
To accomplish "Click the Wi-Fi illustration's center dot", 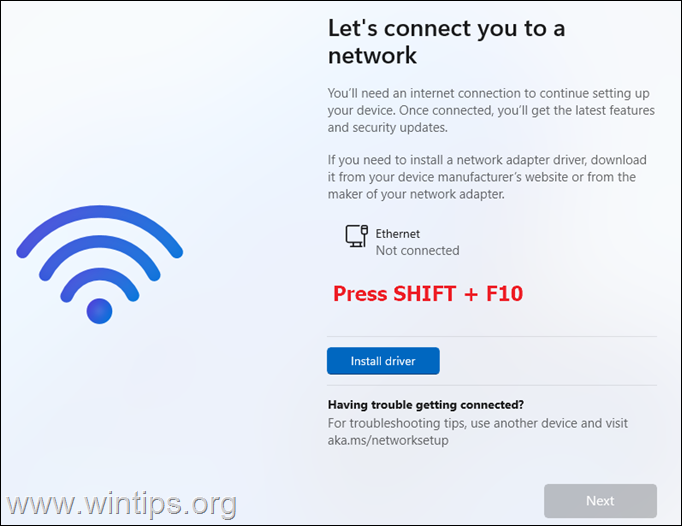I will (100, 311).
